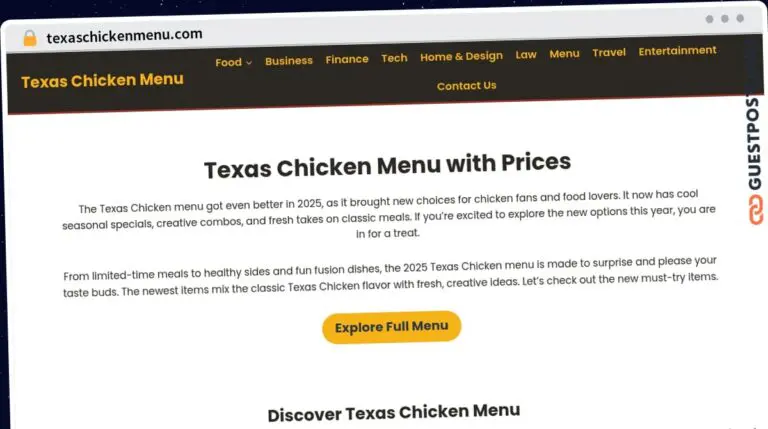This screenshot has width=768, height=429.
Task: Visit the Law section
Action: click(526, 54)
